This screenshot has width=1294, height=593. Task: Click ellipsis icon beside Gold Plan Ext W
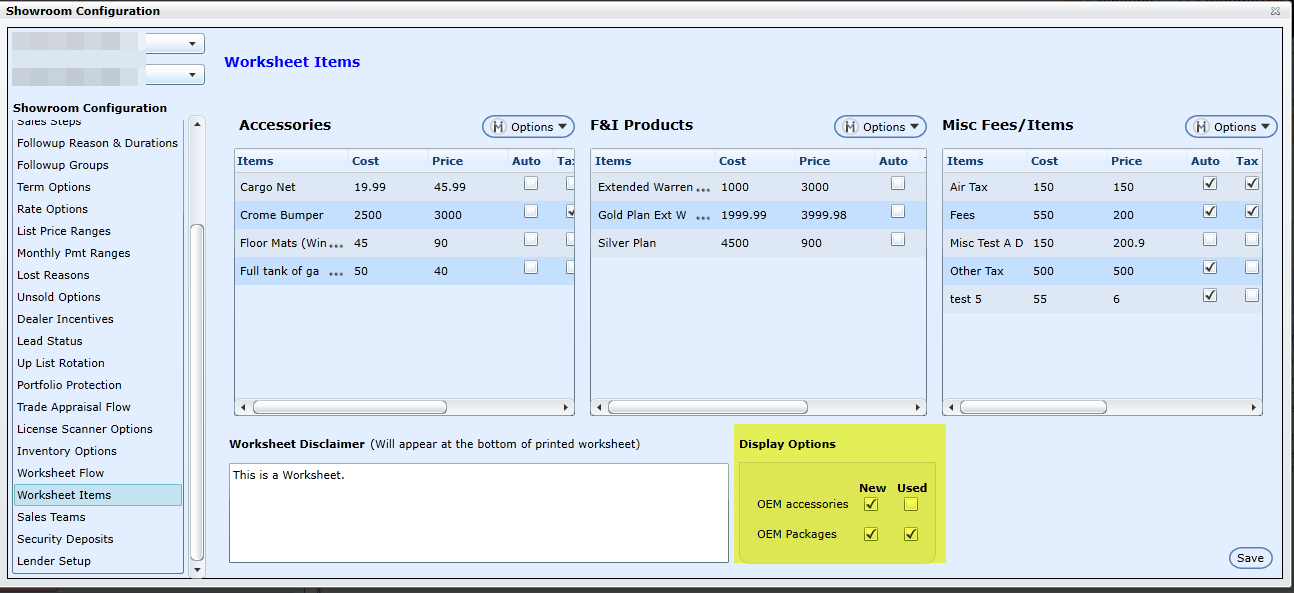pyautogui.click(x=704, y=216)
